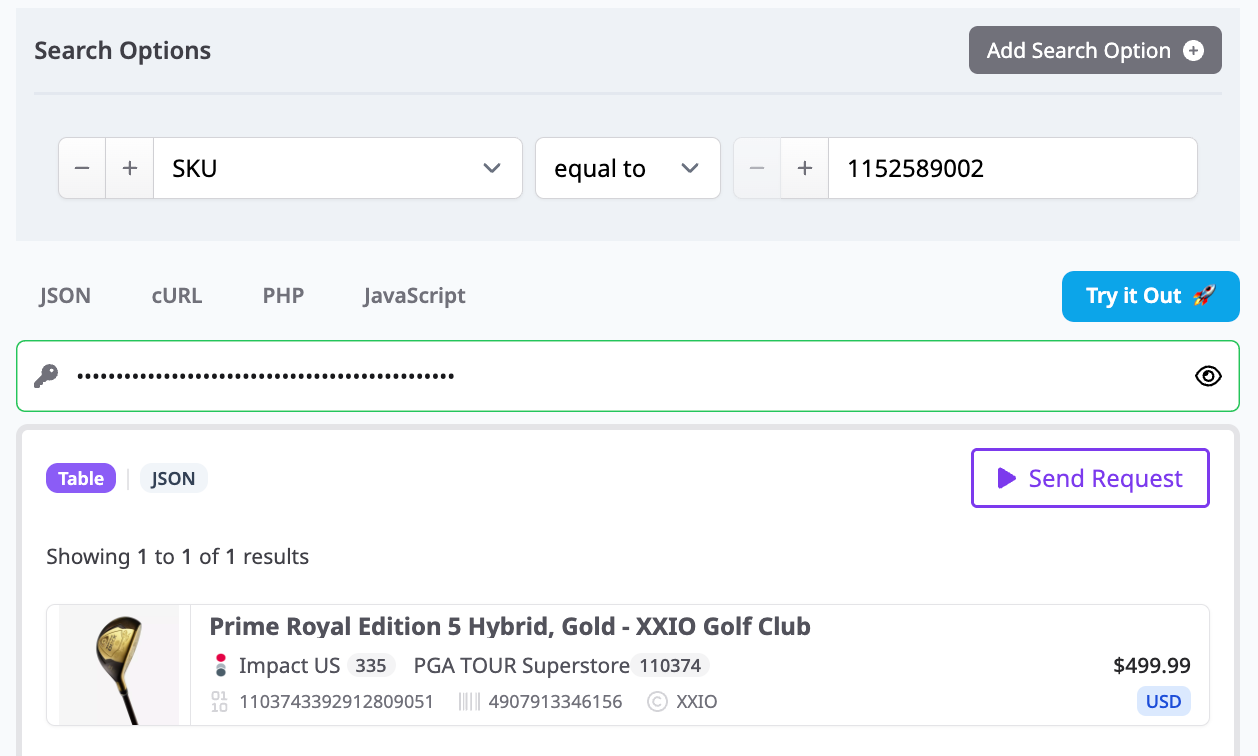The width and height of the screenshot is (1258, 756).
Task: Select the Table results view
Action: click(x=81, y=478)
